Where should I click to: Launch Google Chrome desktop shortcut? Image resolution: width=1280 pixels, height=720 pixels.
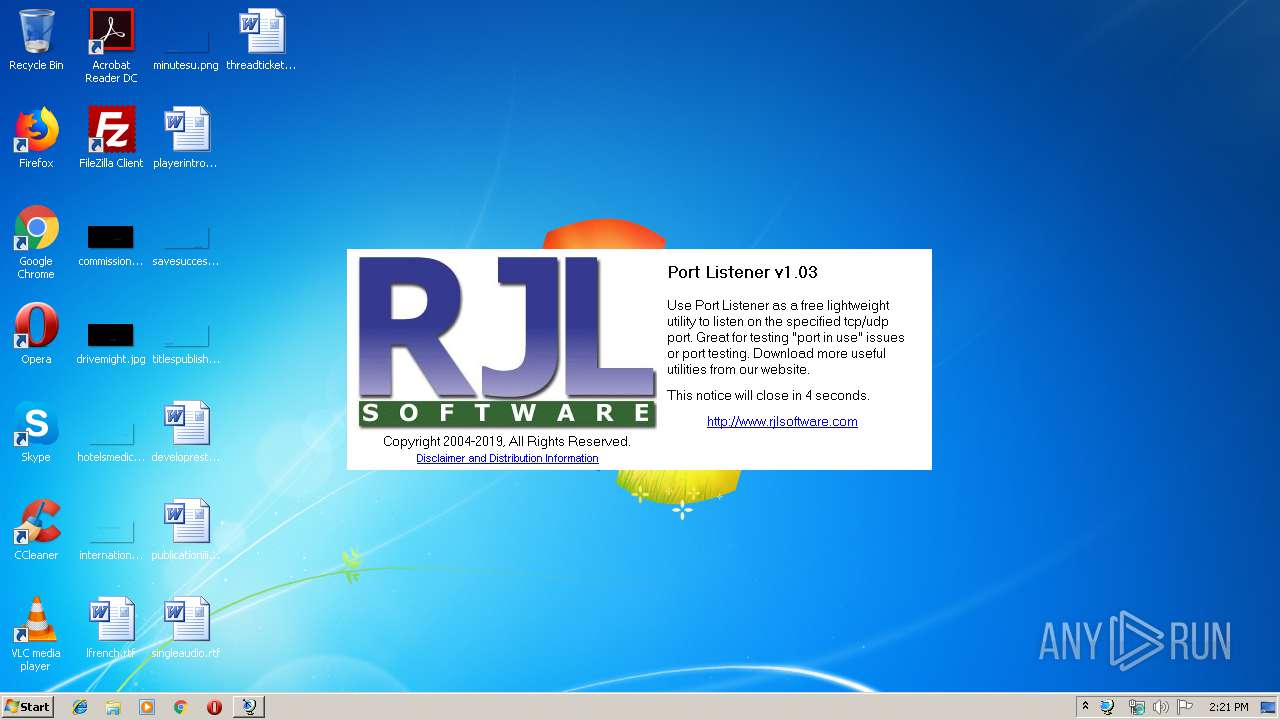click(x=36, y=242)
